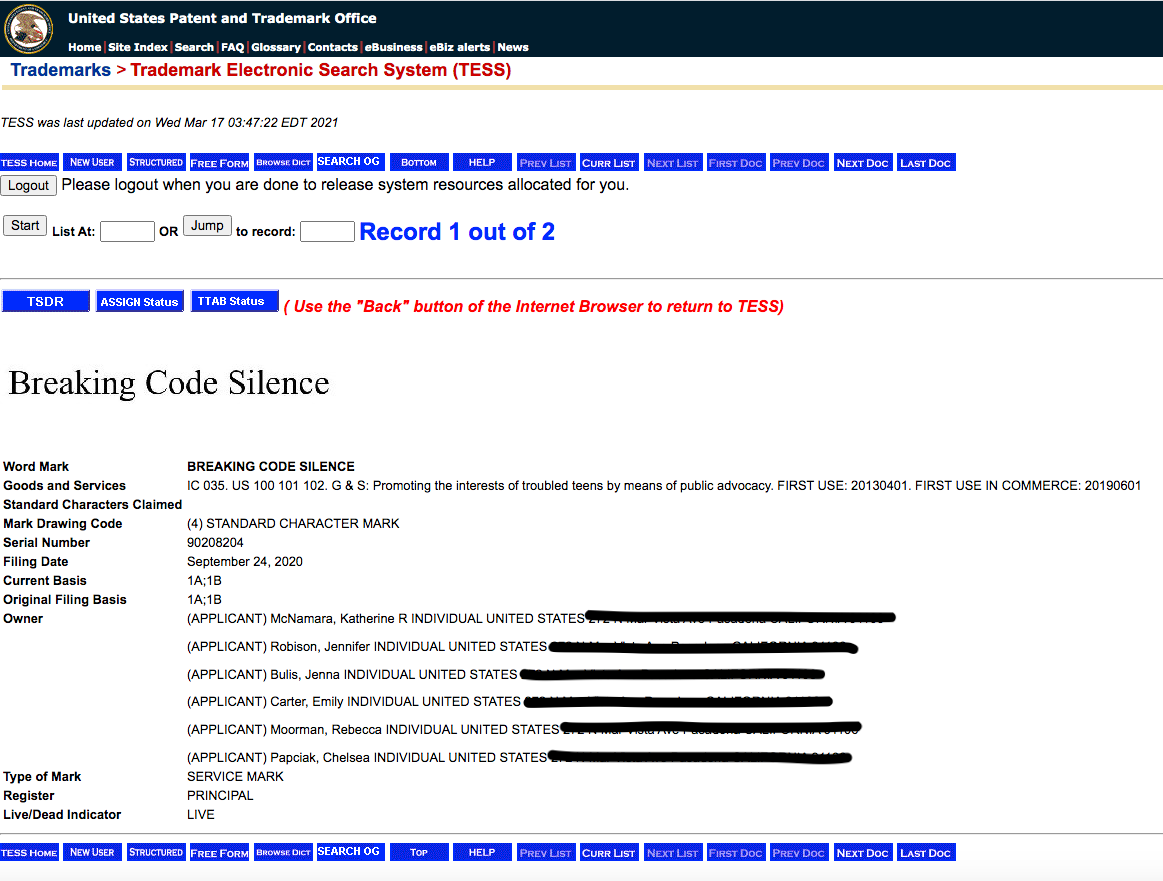Image resolution: width=1163 pixels, height=881 pixels.
Task: Go to Next Doc in top toolbar
Action: (862, 162)
